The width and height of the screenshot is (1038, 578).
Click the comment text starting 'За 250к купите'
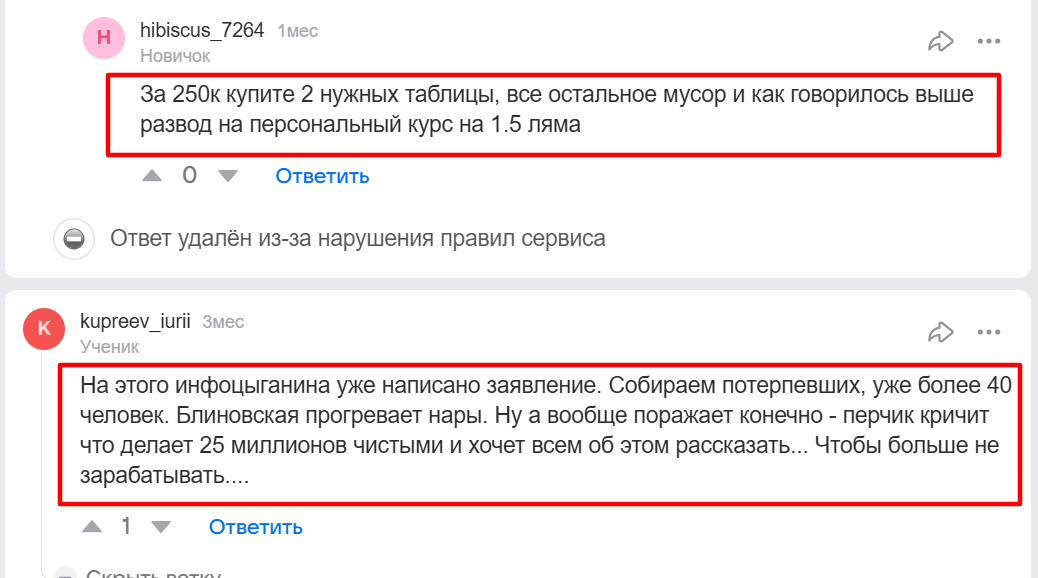coord(555,111)
